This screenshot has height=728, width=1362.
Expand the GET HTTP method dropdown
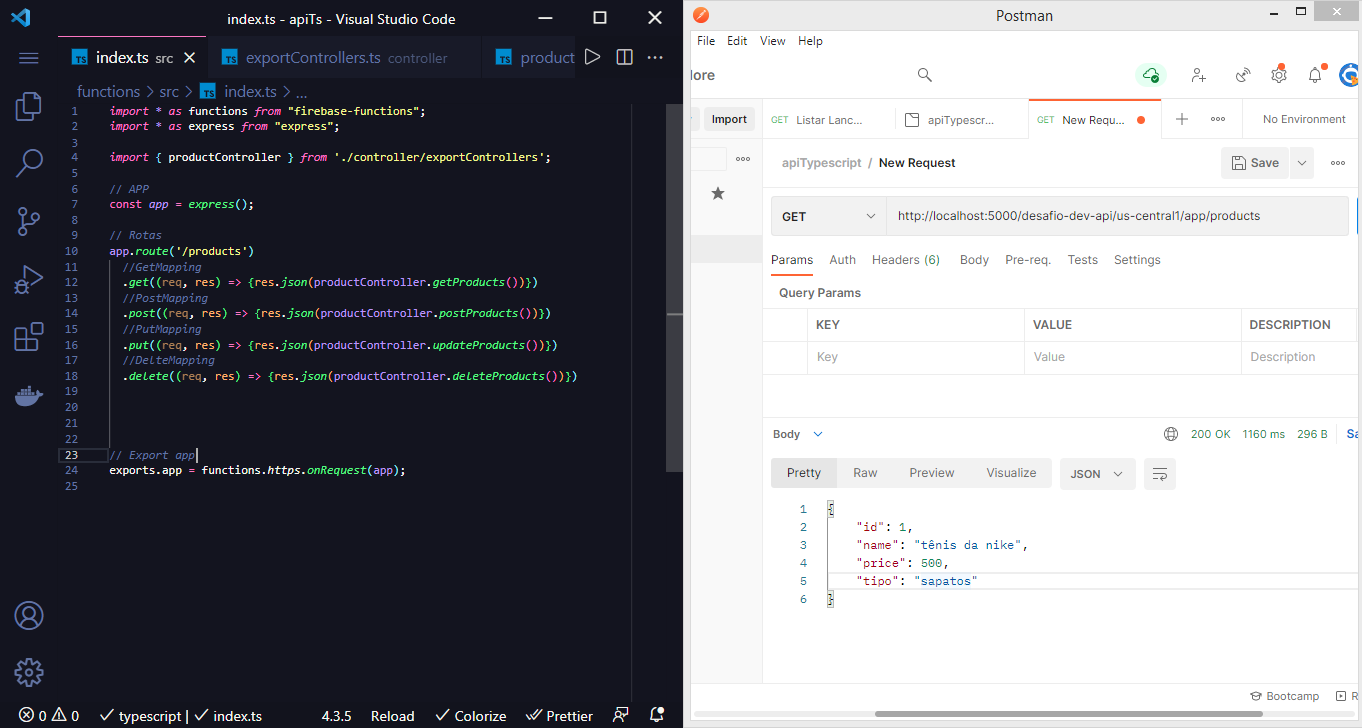pyautogui.click(x=829, y=216)
